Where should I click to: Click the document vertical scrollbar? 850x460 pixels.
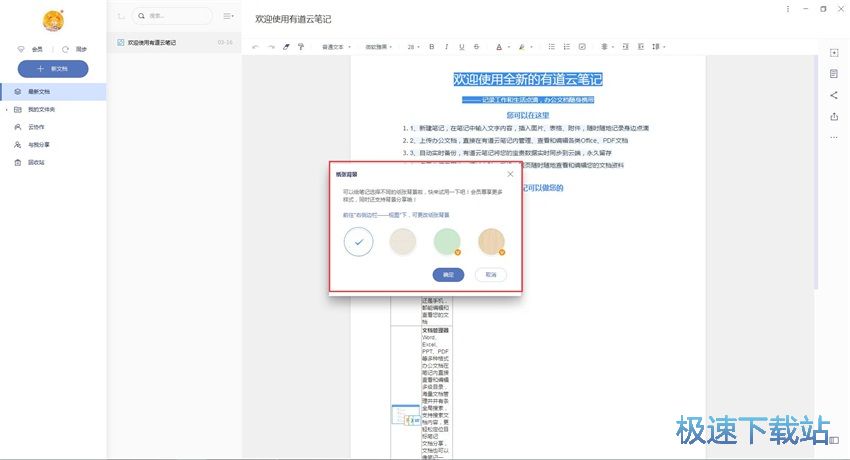tap(815, 172)
